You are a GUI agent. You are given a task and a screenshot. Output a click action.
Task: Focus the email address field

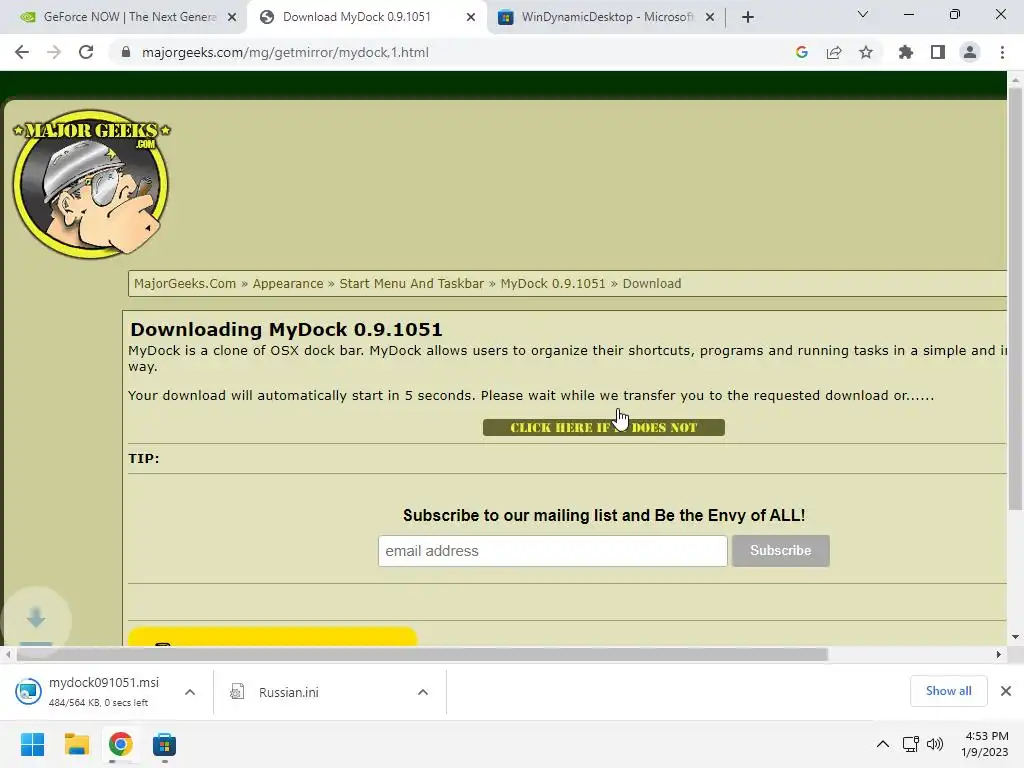coord(552,551)
